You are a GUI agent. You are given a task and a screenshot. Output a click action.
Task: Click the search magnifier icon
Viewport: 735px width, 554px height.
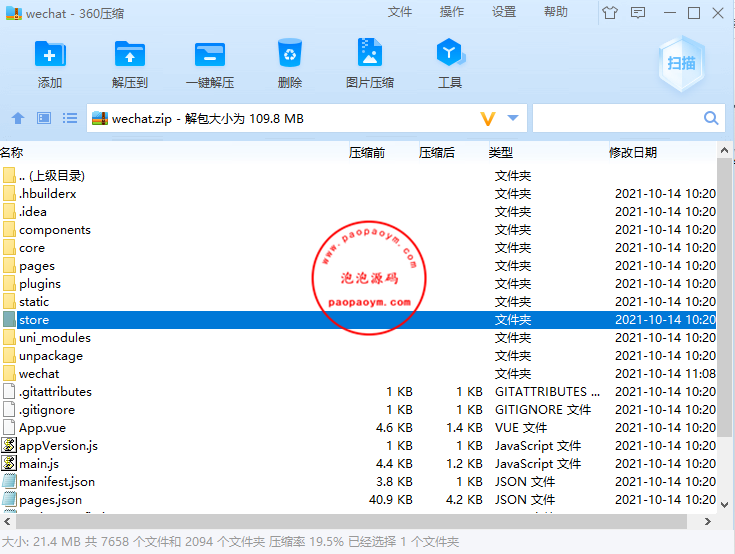(711, 118)
